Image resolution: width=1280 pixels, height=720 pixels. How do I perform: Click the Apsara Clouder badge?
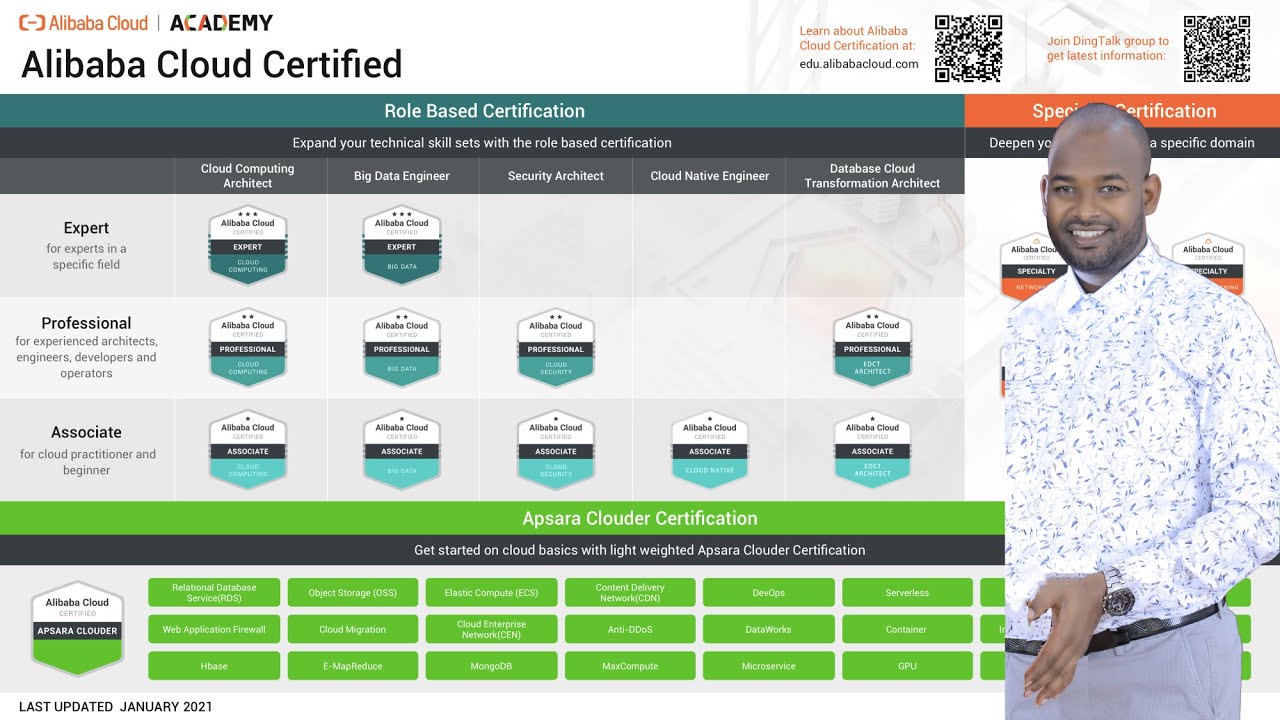[77, 628]
